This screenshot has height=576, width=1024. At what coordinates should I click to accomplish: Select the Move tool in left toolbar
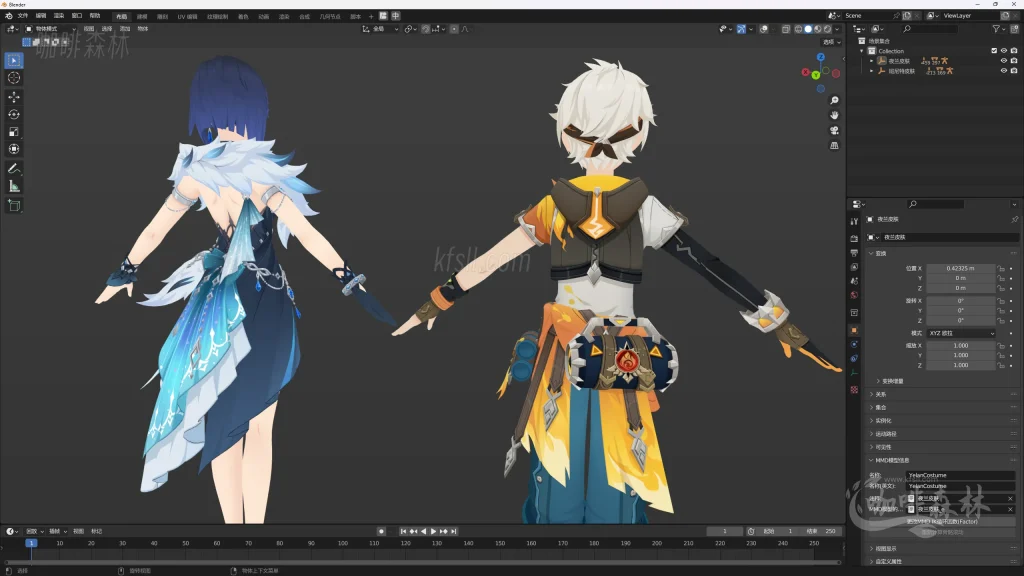[14, 97]
